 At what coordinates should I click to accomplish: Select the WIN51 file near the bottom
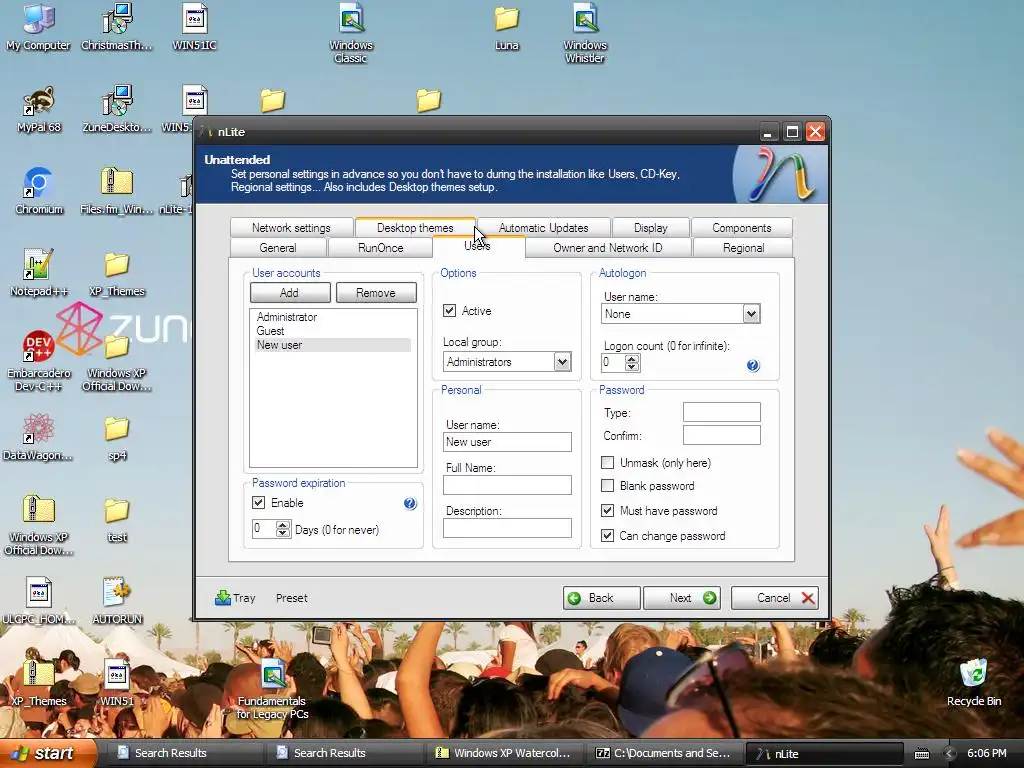(x=117, y=682)
